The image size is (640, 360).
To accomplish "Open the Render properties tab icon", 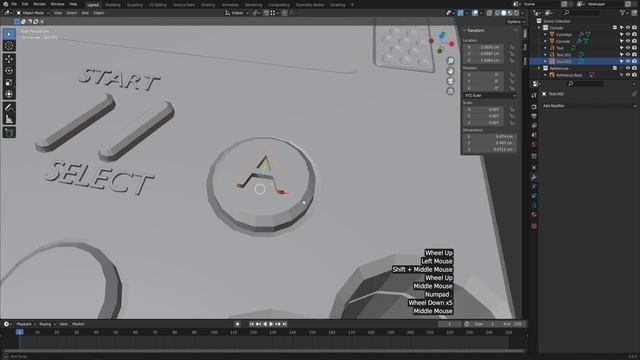I will click(534, 107).
